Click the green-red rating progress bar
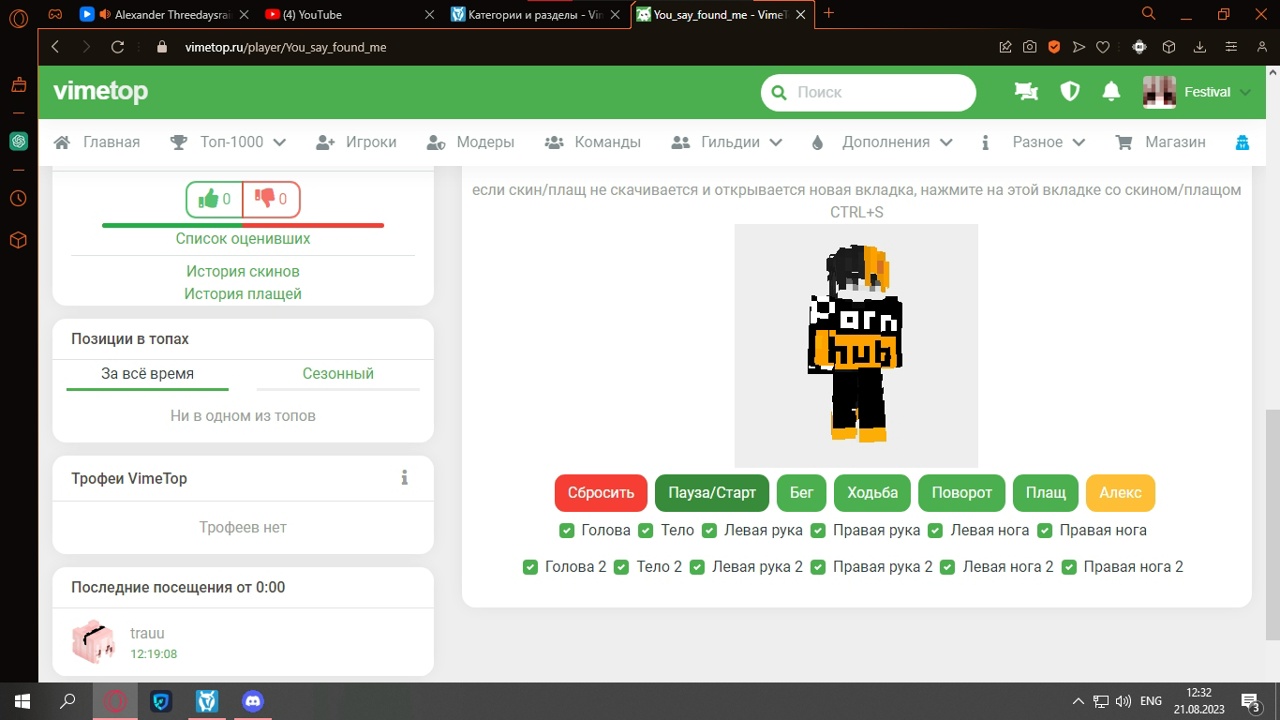Viewport: 1280px width, 720px height. [243, 225]
